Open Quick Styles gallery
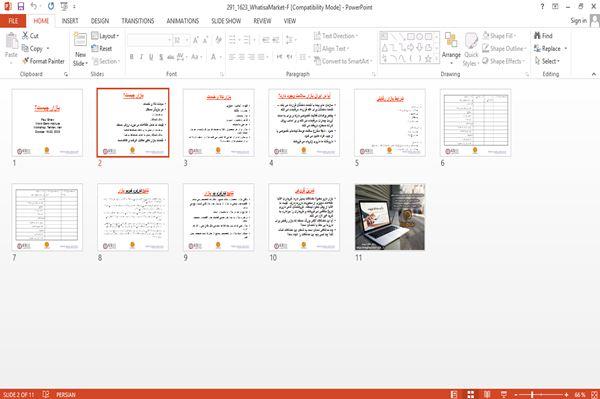 471,50
